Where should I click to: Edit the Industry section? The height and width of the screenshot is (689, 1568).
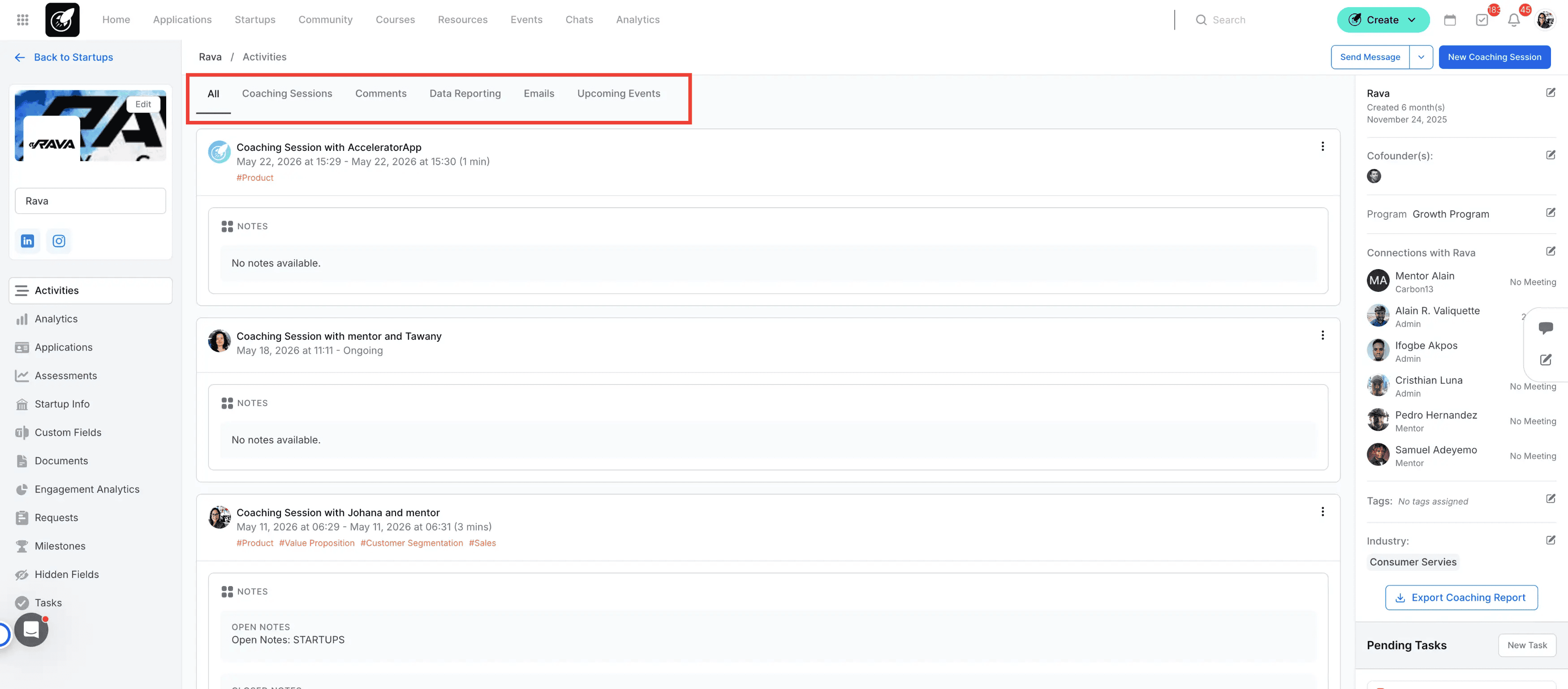pos(1551,540)
